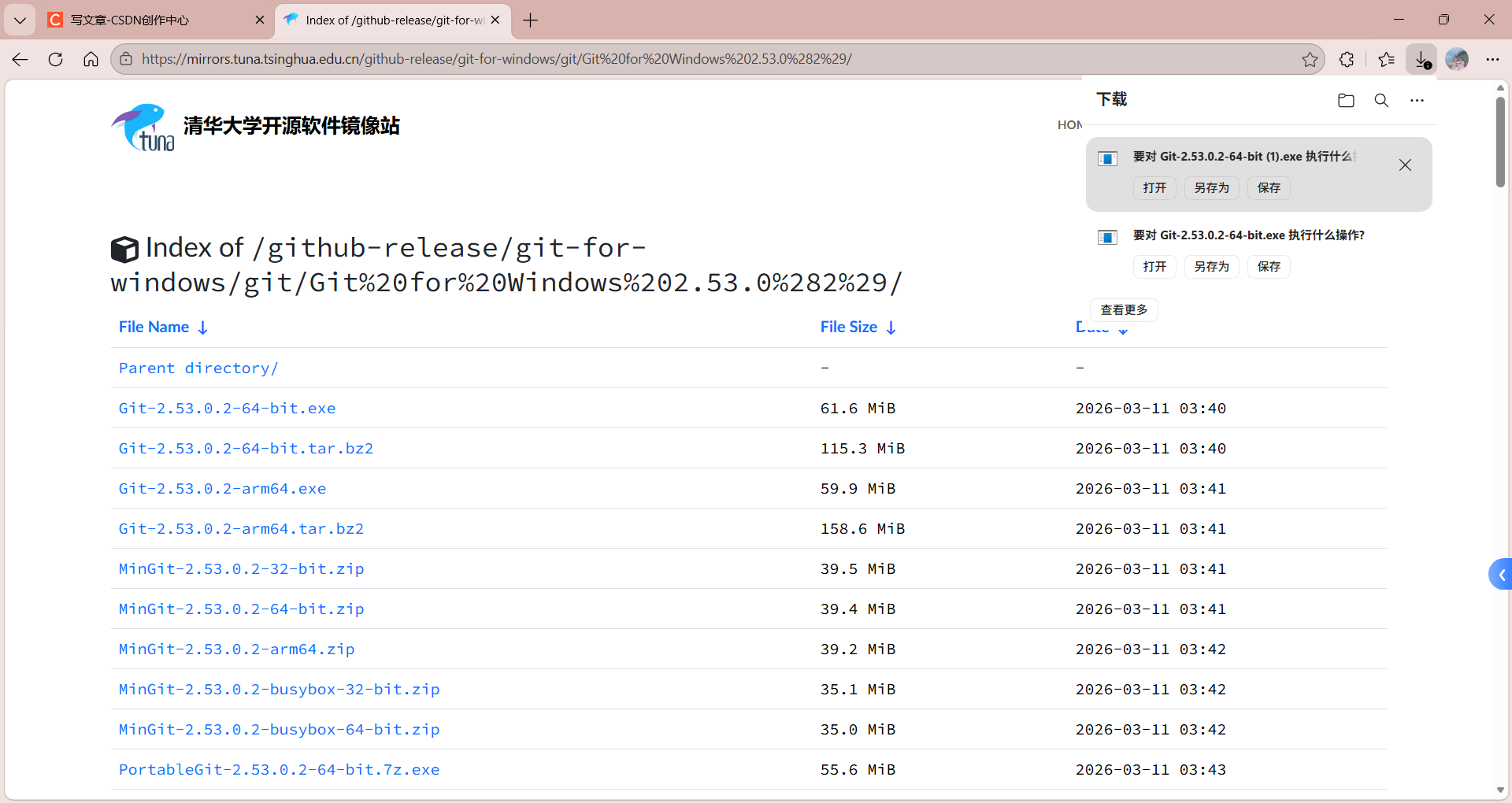Click 打开 for Git-2.53.0.2-64-bit.exe

coord(1154,266)
